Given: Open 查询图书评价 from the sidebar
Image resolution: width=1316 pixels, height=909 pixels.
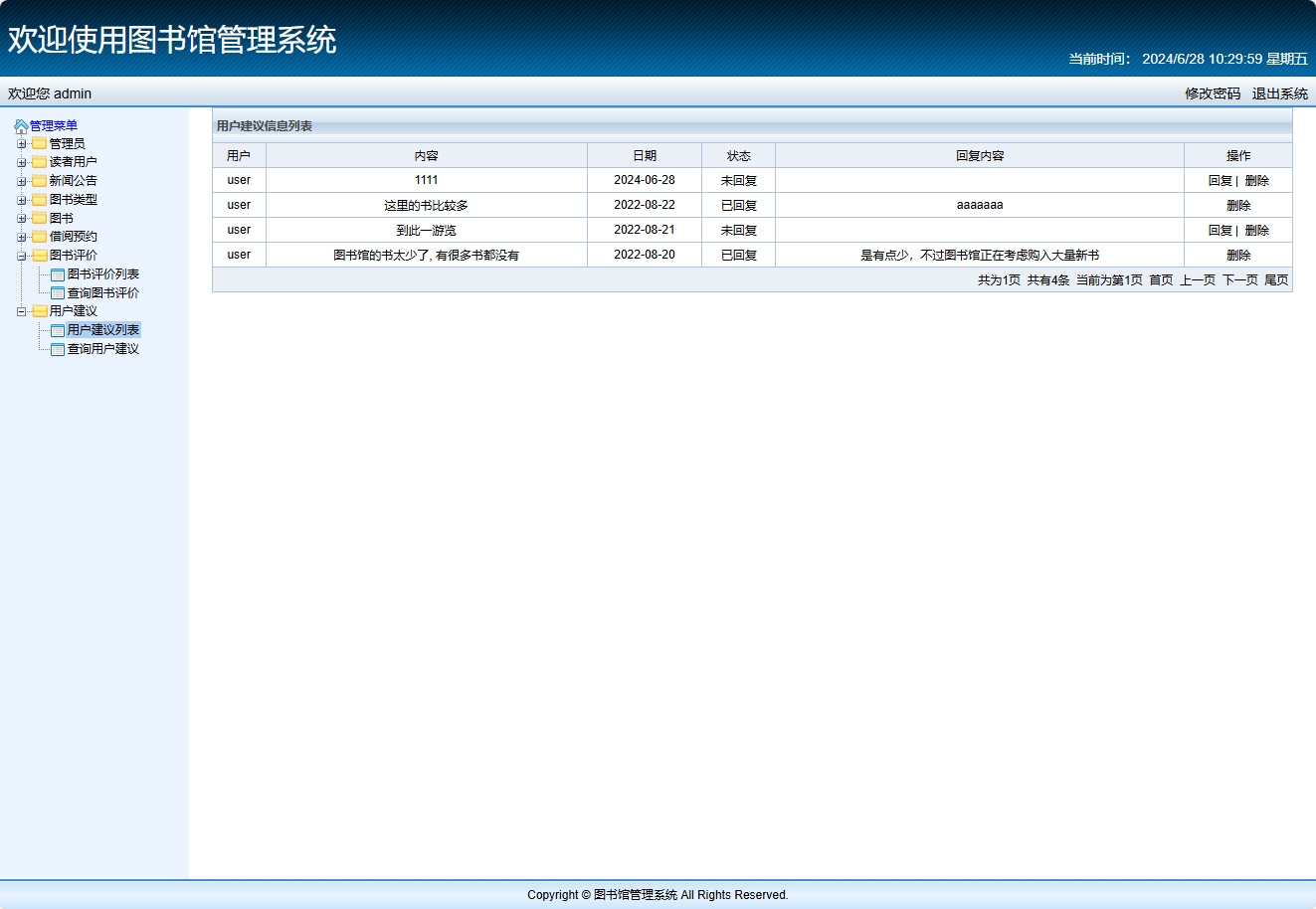Looking at the screenshot, I should tap(103, 293).
